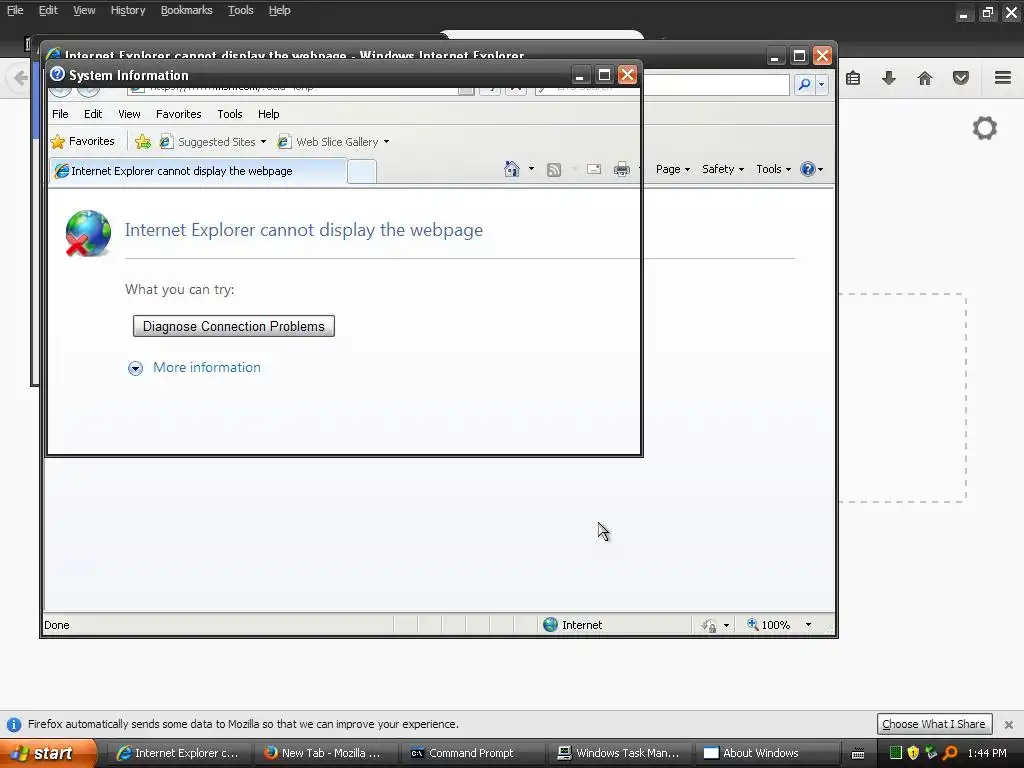Screen dimensions: 1024x768
Task: Click the info icon in Firefox notification bar
Action: [13, 724]
